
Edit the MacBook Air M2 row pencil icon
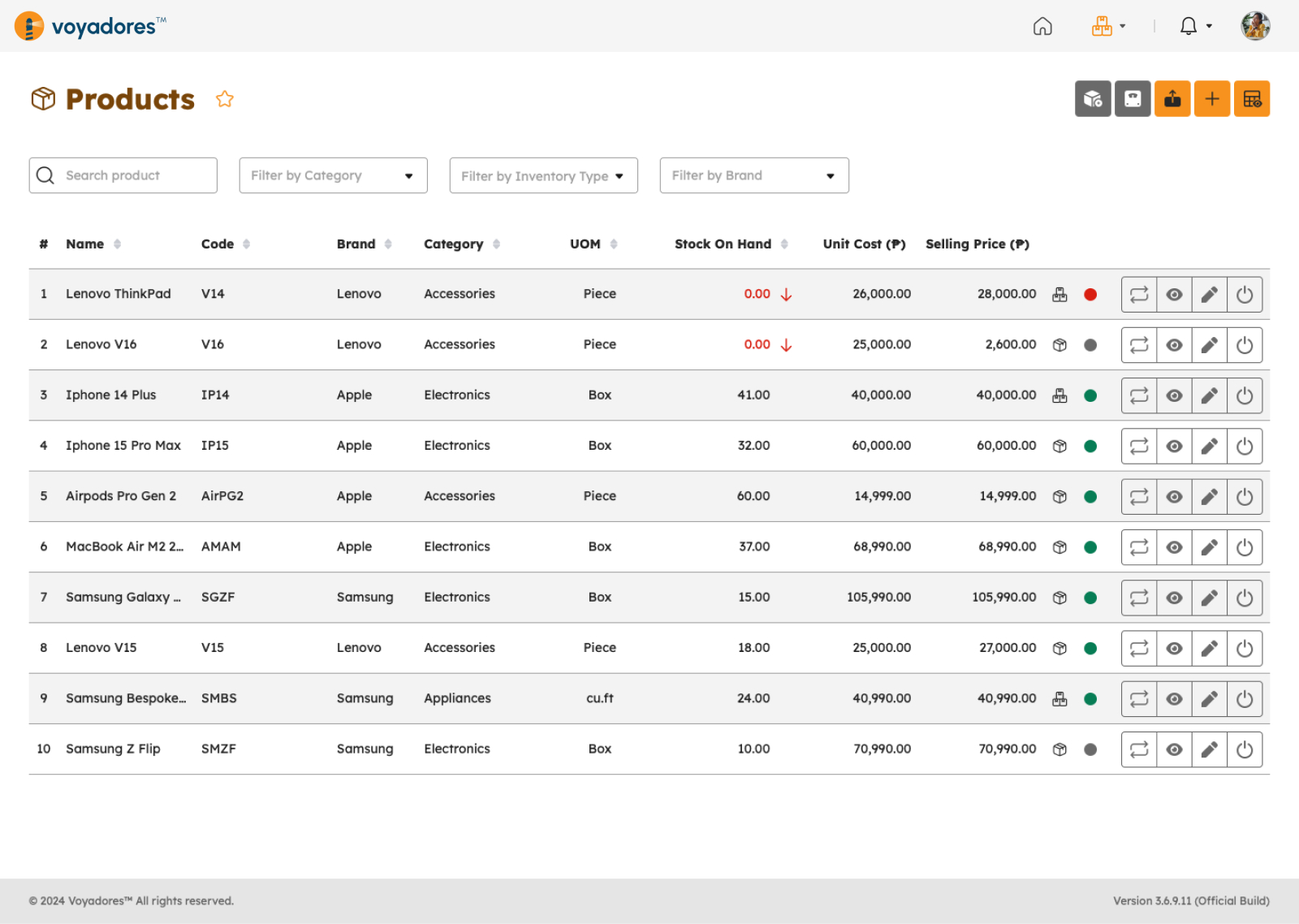point(1209,547)
